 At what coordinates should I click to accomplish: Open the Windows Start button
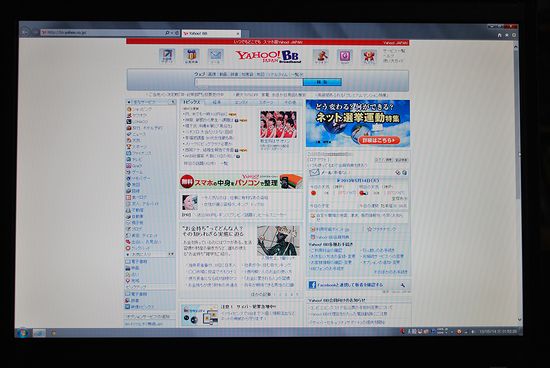tap(23, 332)
